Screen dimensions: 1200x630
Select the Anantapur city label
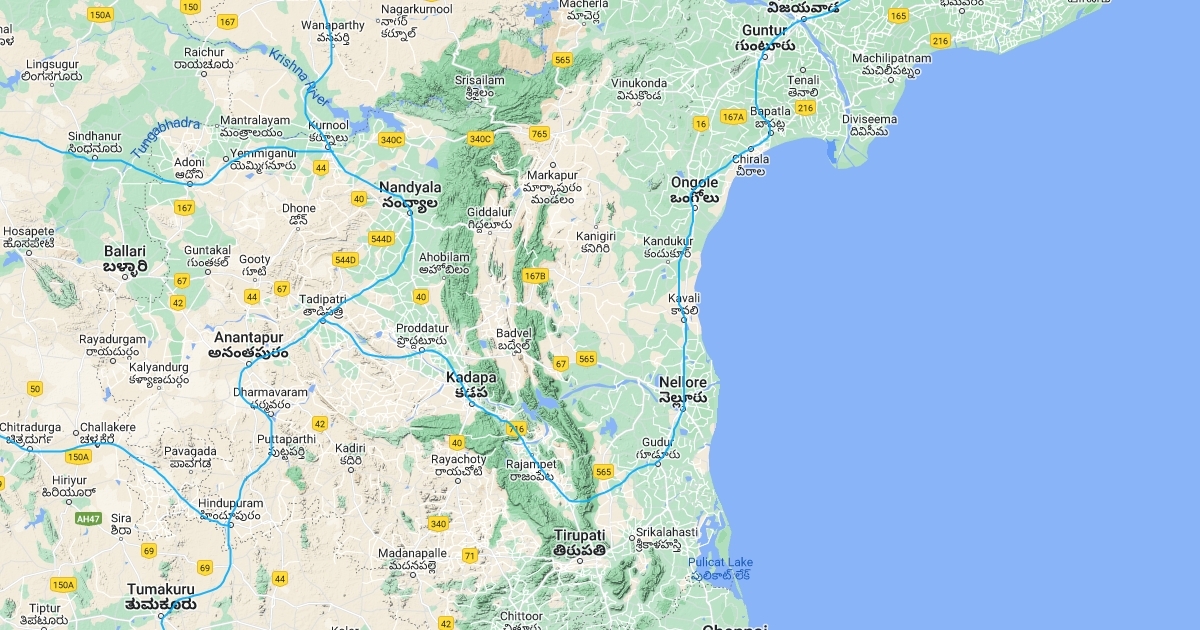(x=249, y=345)
